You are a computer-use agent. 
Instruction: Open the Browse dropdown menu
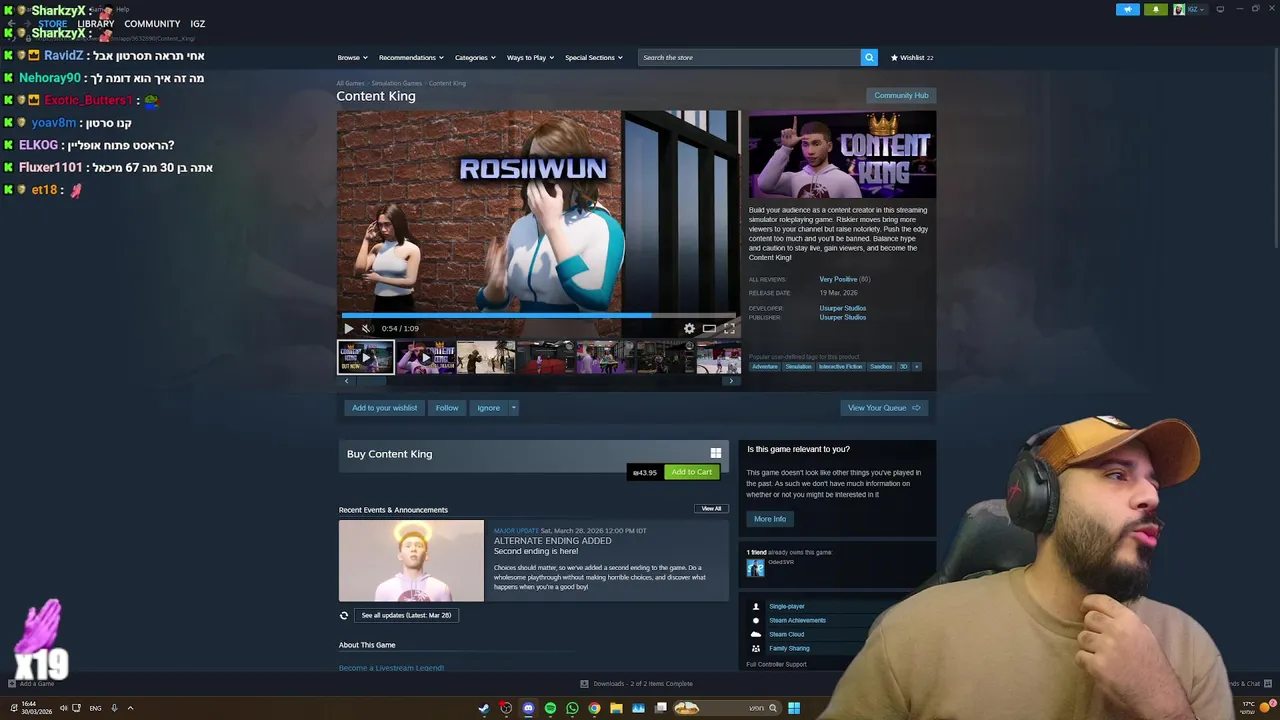(x=352, y=57)
